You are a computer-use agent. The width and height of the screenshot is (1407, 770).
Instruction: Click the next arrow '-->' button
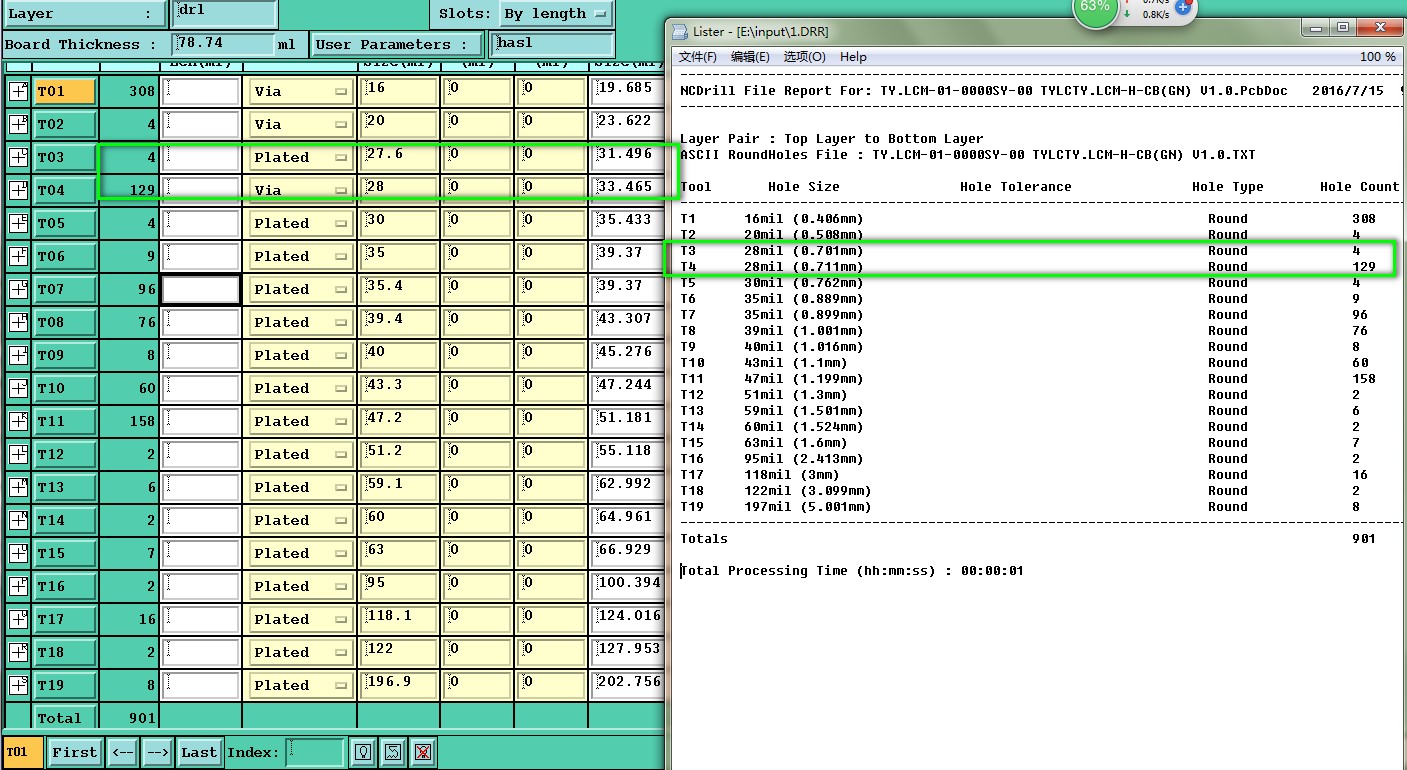[x=157, y=752]
